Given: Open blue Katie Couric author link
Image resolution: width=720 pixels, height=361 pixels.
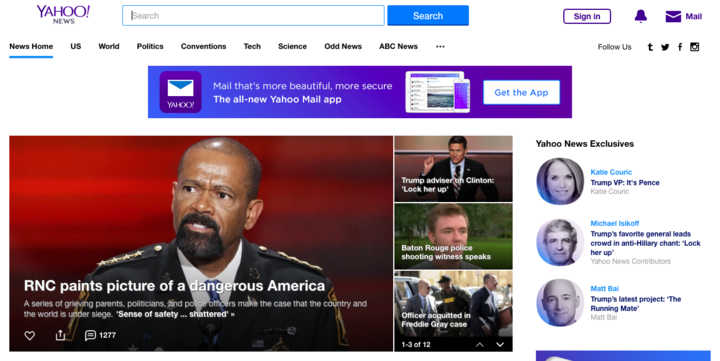Looking at the screenshot, I should [611, 172].
